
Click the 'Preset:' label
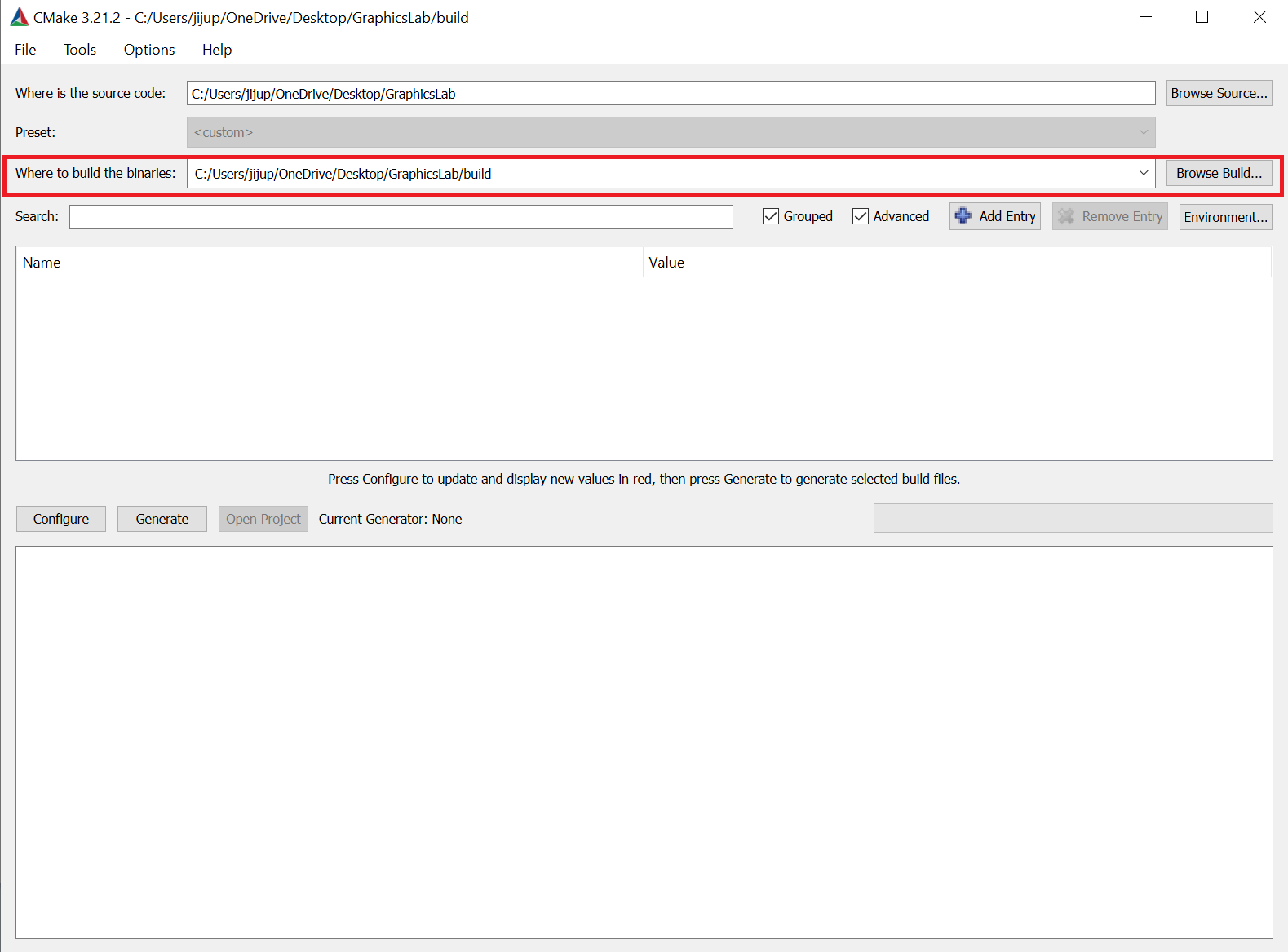pos(36,132)
